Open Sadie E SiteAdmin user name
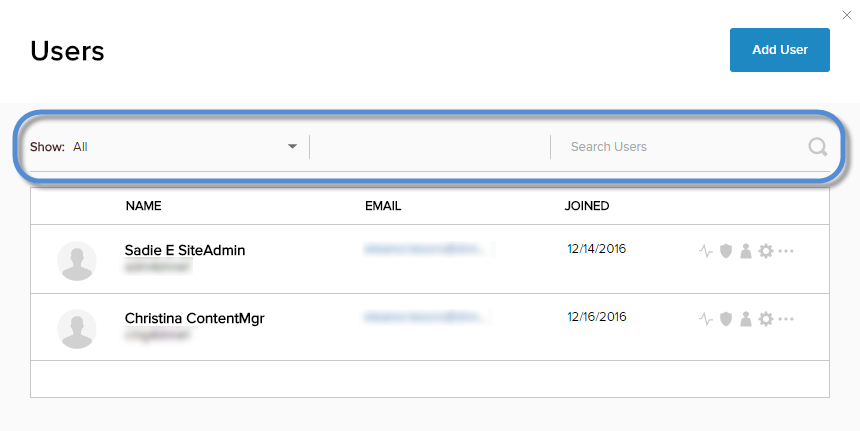The image size is (860, 431). (x=185, y=250)
